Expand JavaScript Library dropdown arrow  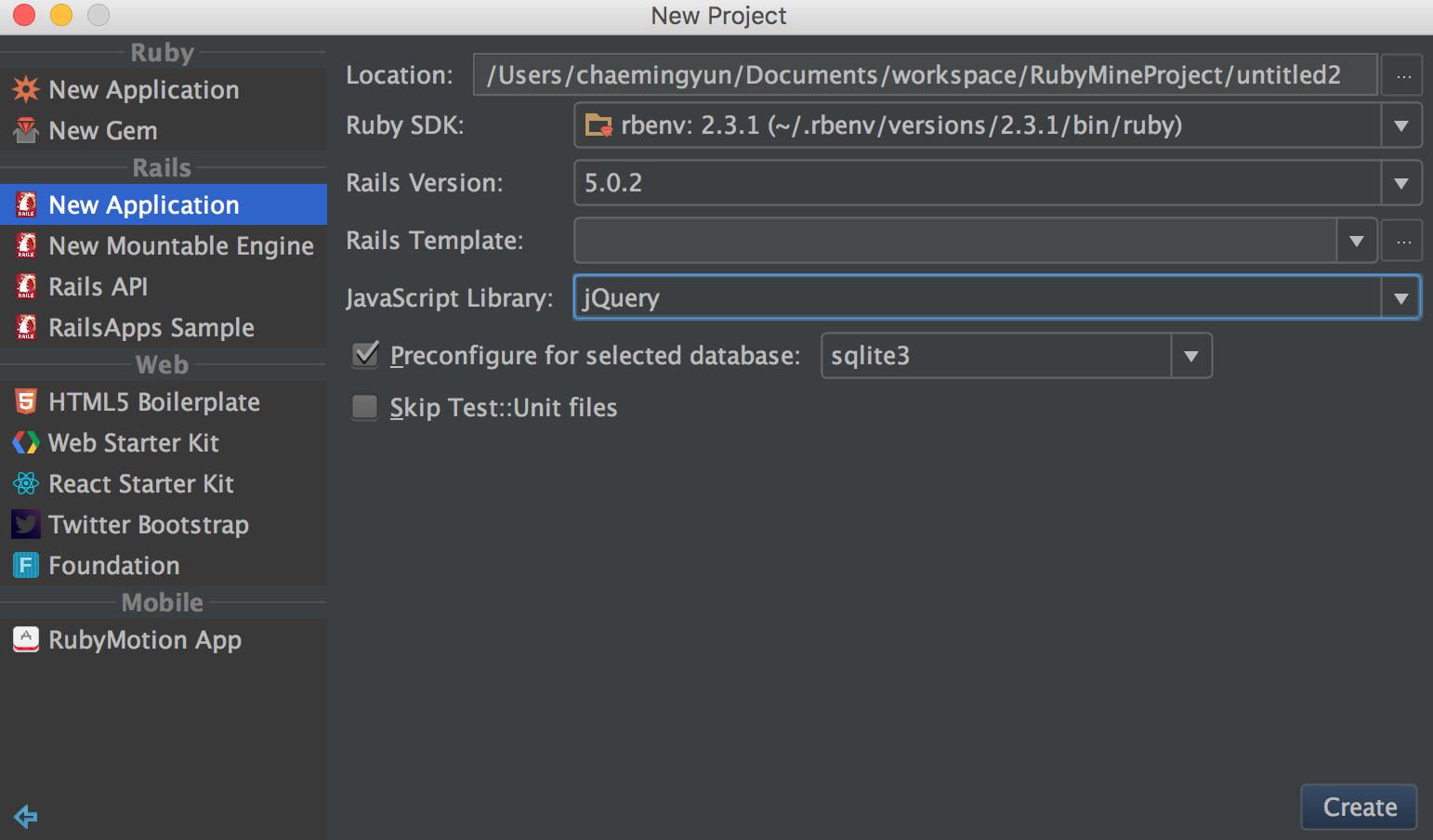click(1400, 298)
